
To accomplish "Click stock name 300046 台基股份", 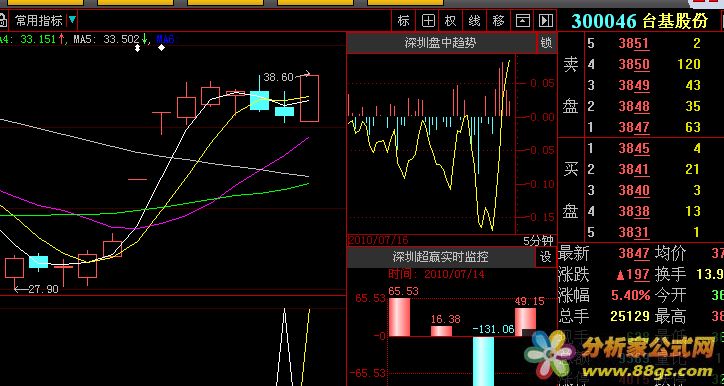I will pyautogui.click(x=640, y=21).
